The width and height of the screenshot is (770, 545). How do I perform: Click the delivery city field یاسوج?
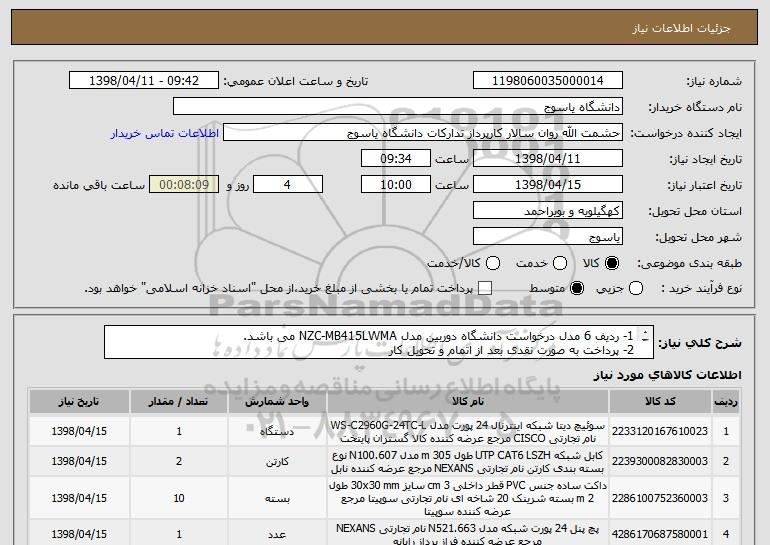pyautogui.click(x=548, y=237)
